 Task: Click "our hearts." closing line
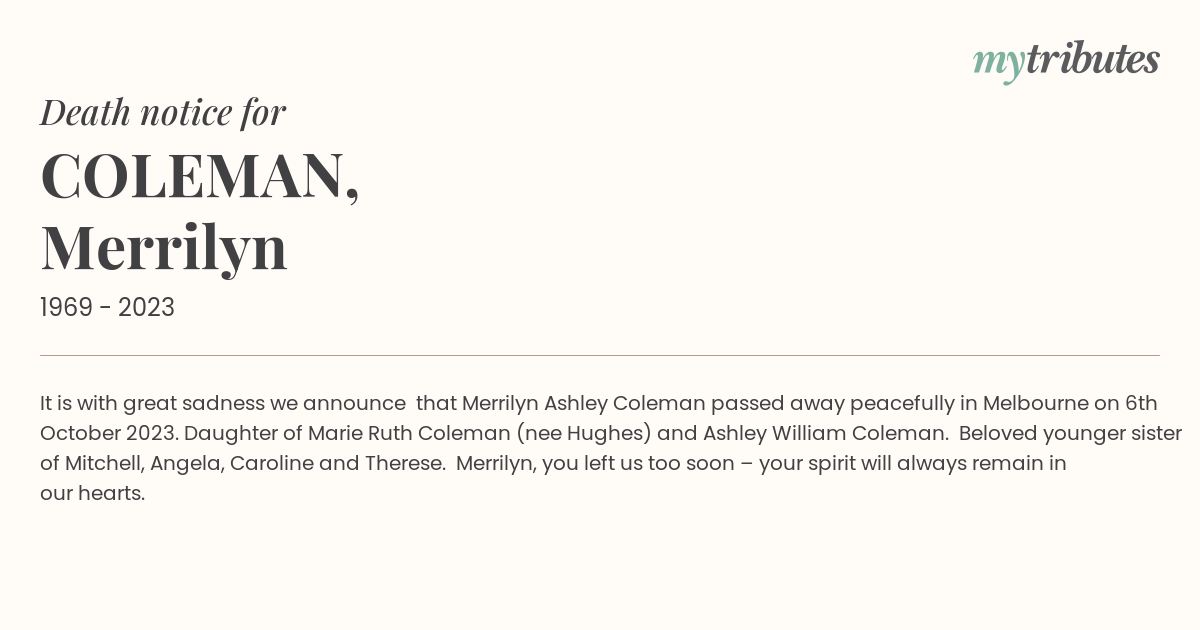click(93, 494)
